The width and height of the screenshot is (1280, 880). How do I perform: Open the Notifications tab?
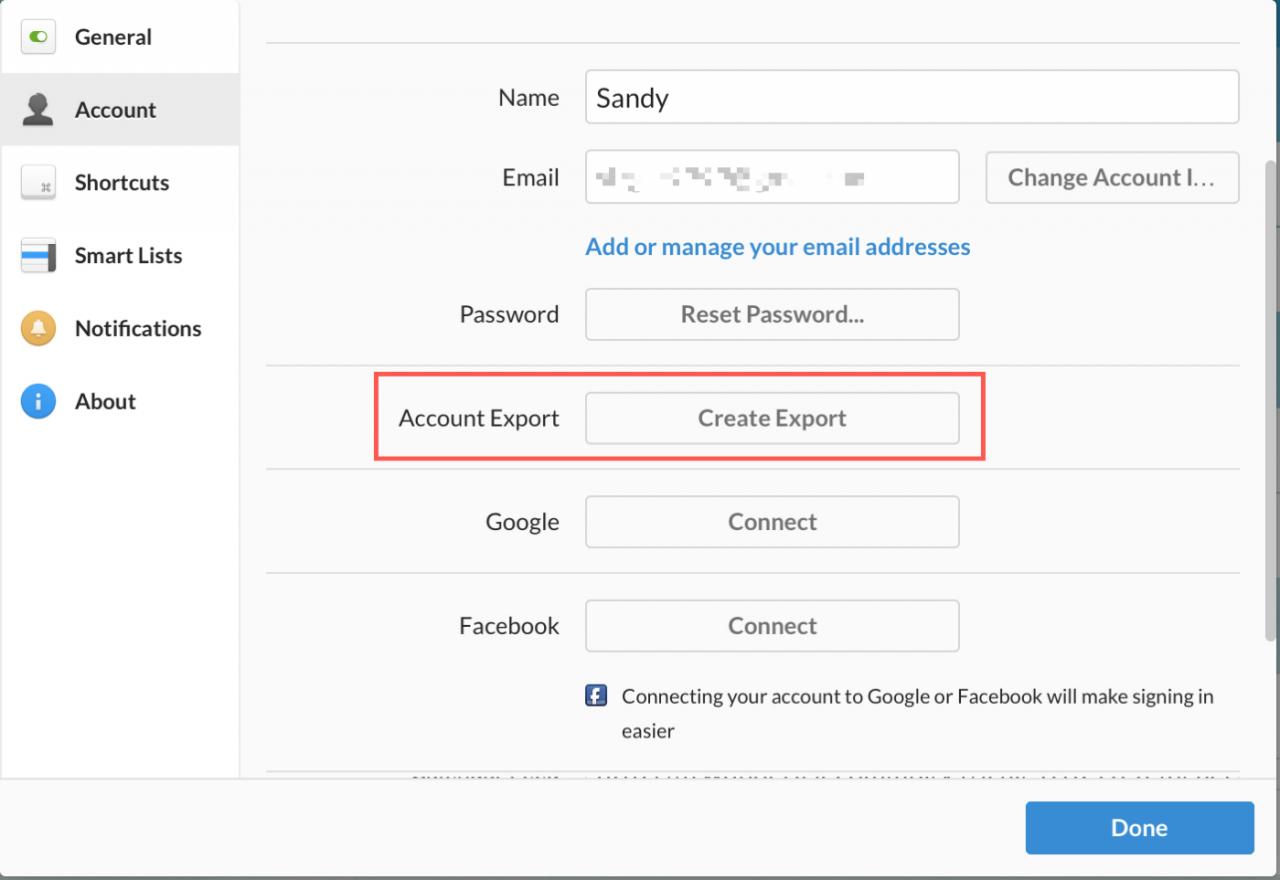120,329
